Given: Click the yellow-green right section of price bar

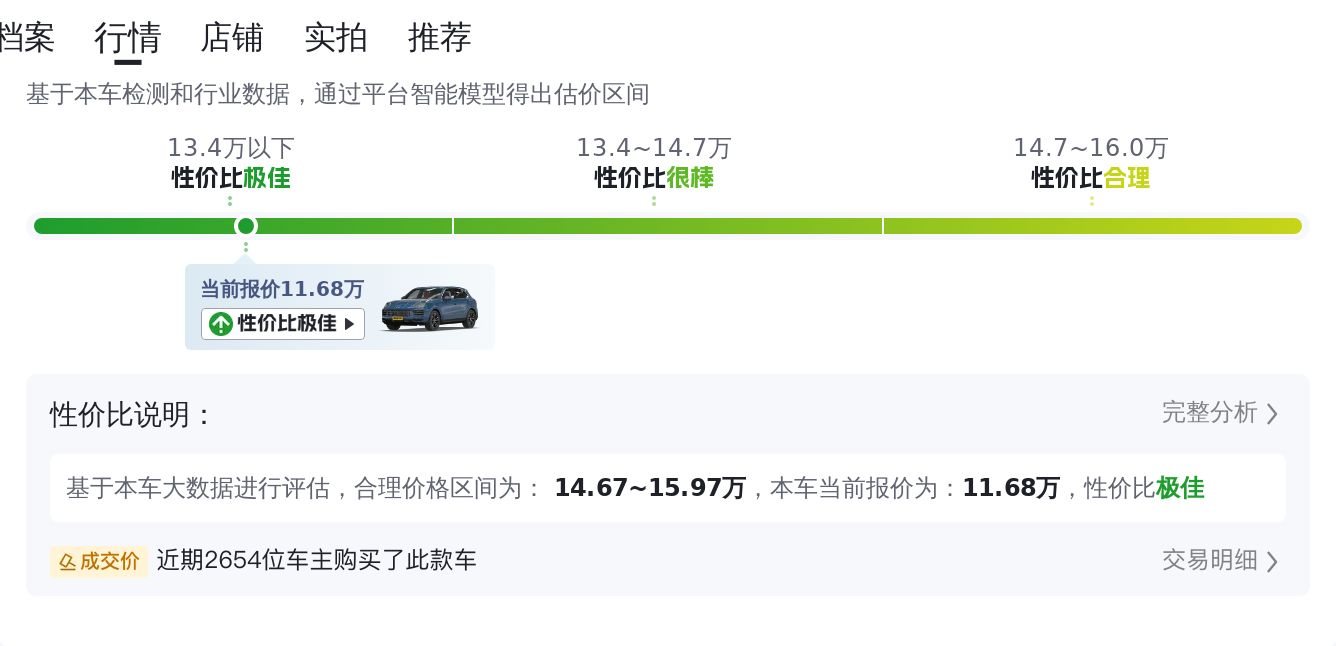Looking at the screenshot, I should [x=1093, y=226].
